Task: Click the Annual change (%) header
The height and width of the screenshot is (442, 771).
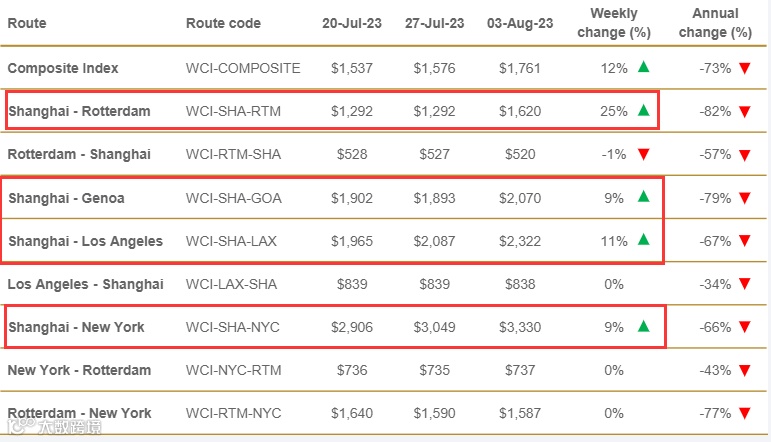Action: (715, 22)
